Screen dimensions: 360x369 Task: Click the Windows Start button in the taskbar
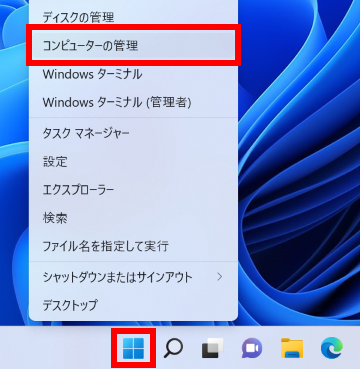133,348
